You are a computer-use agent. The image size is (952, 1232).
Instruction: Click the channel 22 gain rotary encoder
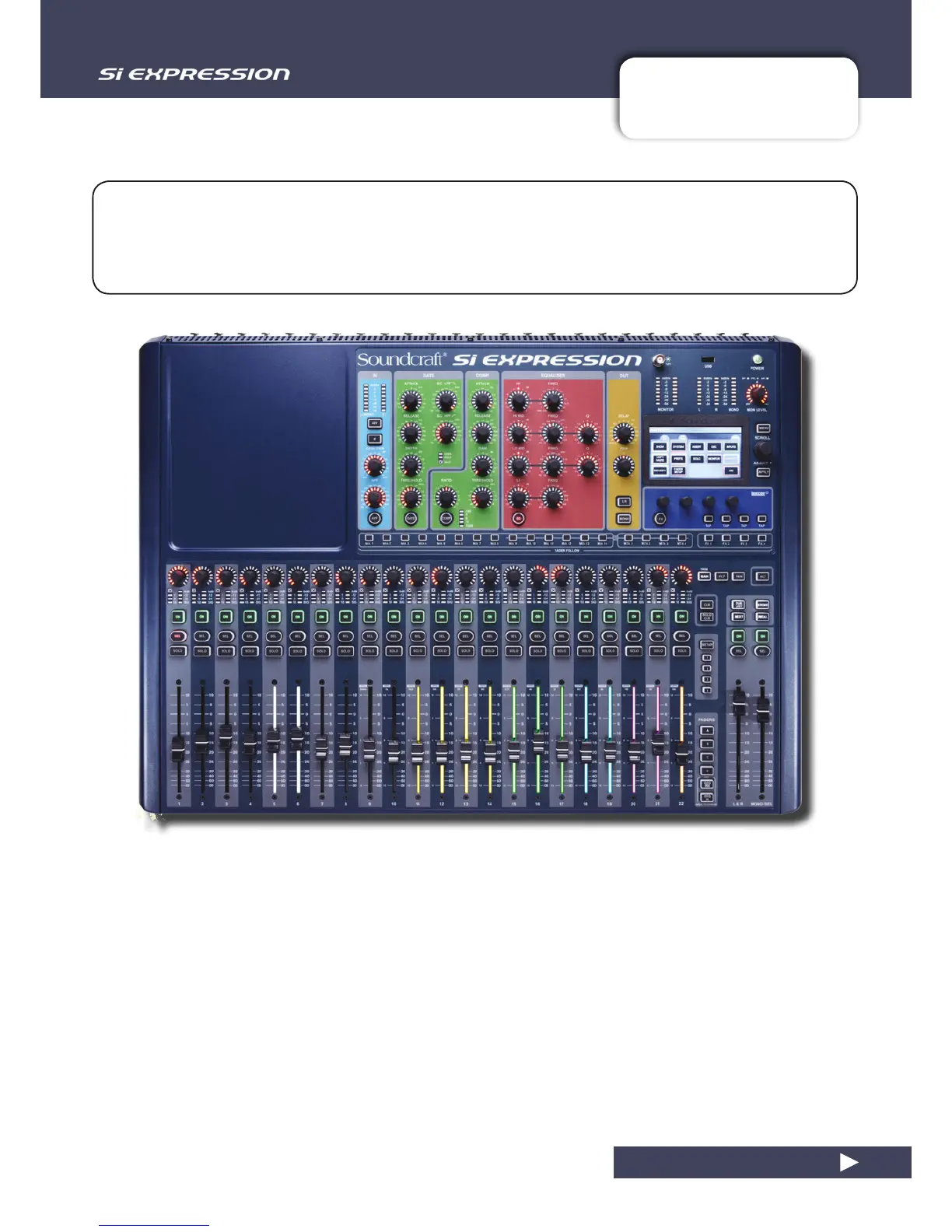(681, 576)
